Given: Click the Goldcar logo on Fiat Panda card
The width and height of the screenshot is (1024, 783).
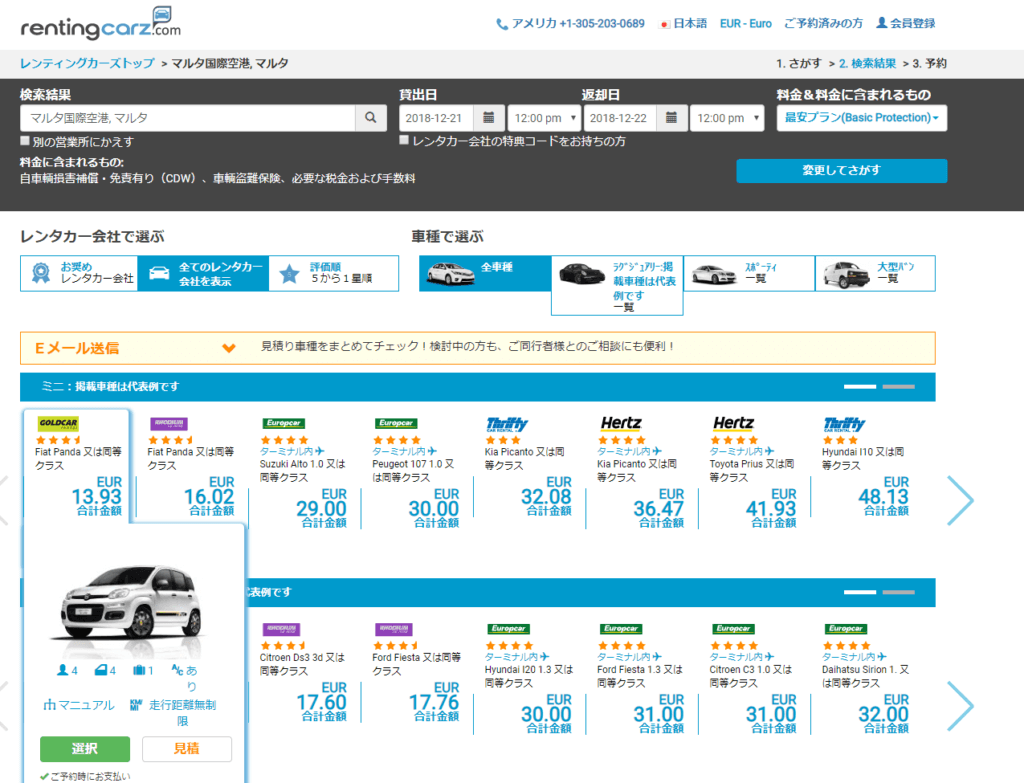Looking at the screenshot, I should point(58,423).
